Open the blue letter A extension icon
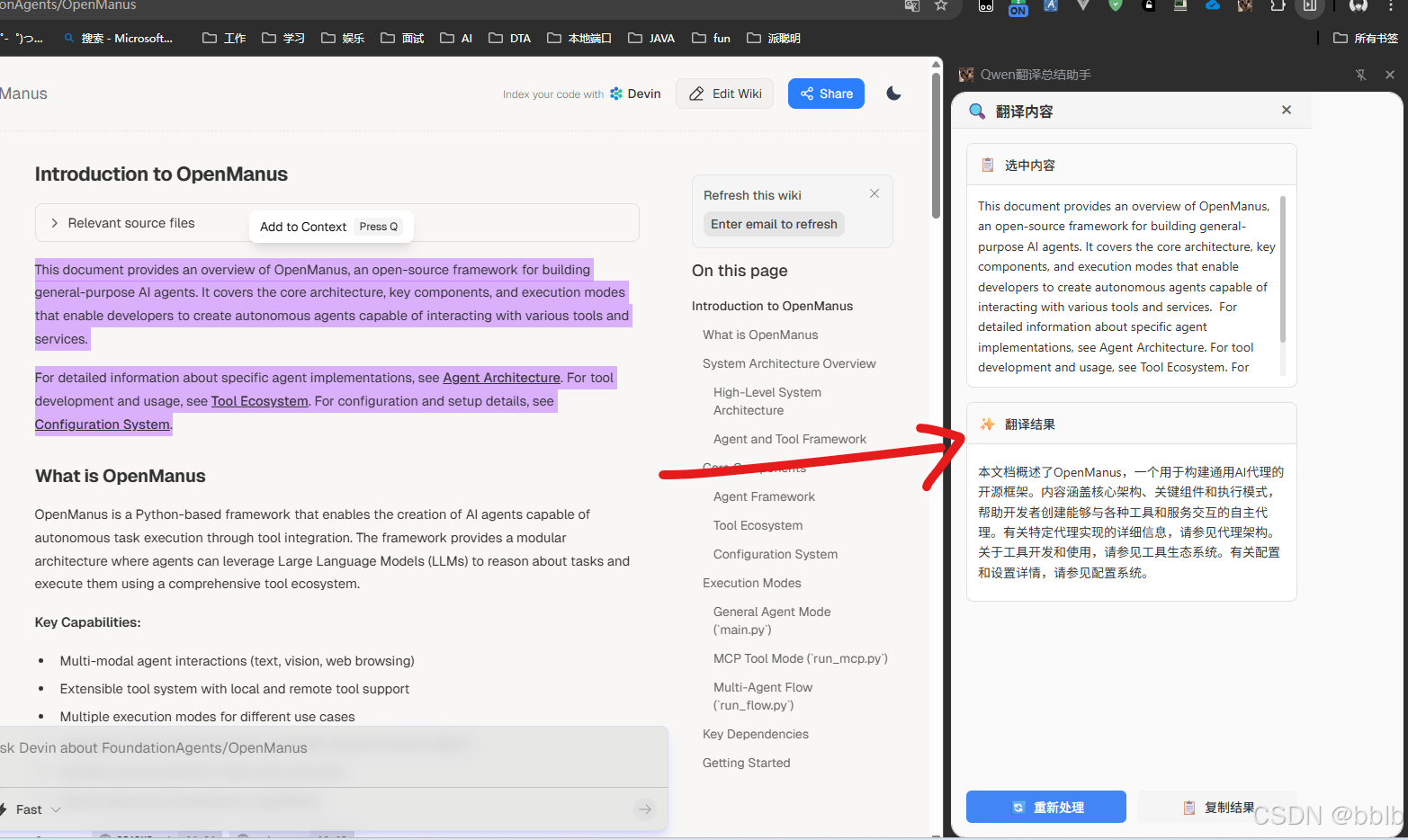Image resolution: width=1408 pixels, height=840 pixels. (x=1051, y=5)
